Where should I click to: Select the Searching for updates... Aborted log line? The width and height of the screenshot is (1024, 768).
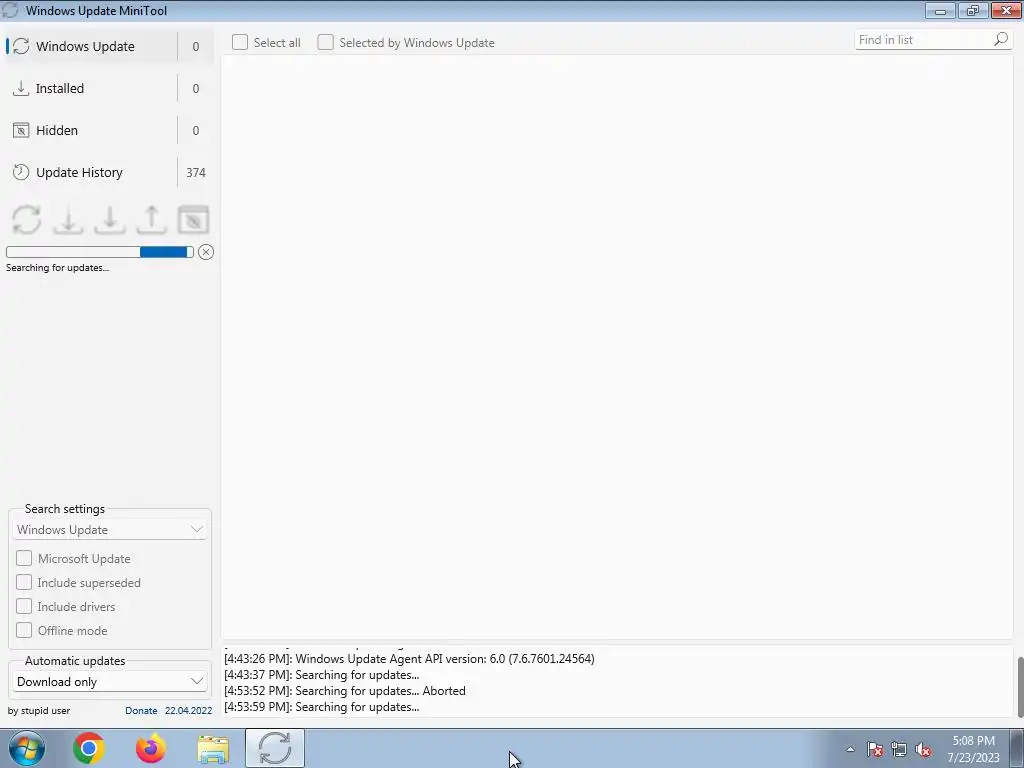345,691
